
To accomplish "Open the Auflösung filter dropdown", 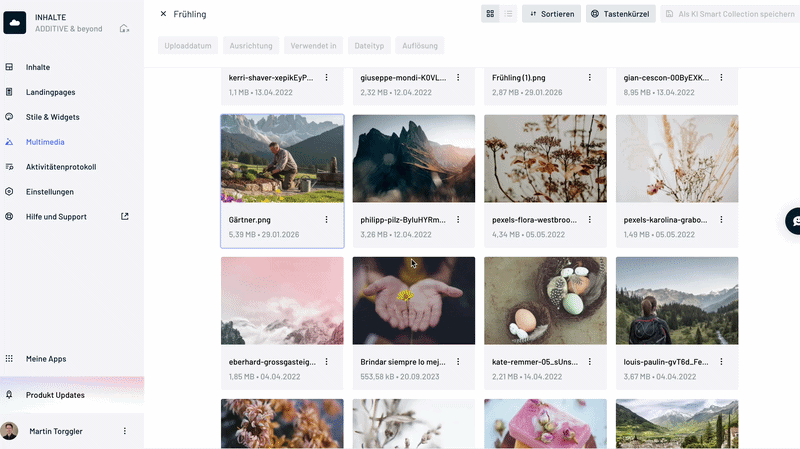I will coord(420,45).
